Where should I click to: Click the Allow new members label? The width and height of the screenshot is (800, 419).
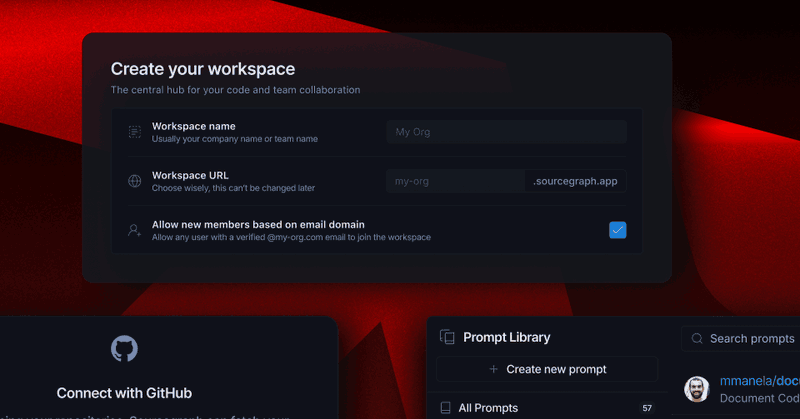[258, 225]
